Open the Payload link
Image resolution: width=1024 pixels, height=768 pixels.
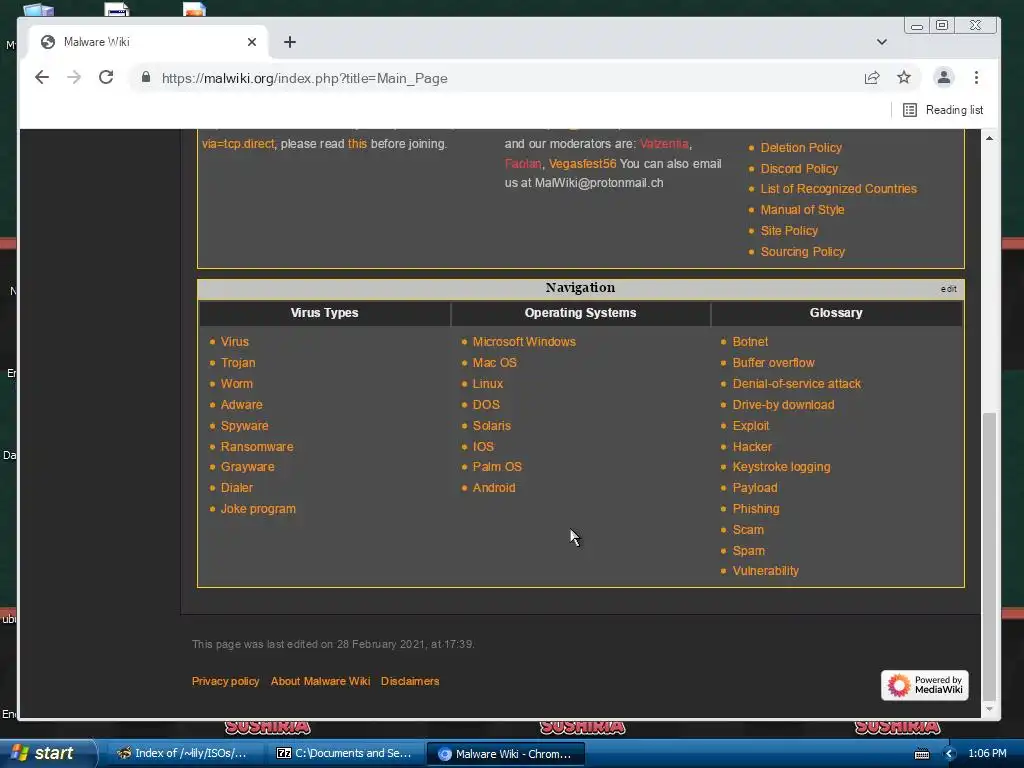(754, 488)
